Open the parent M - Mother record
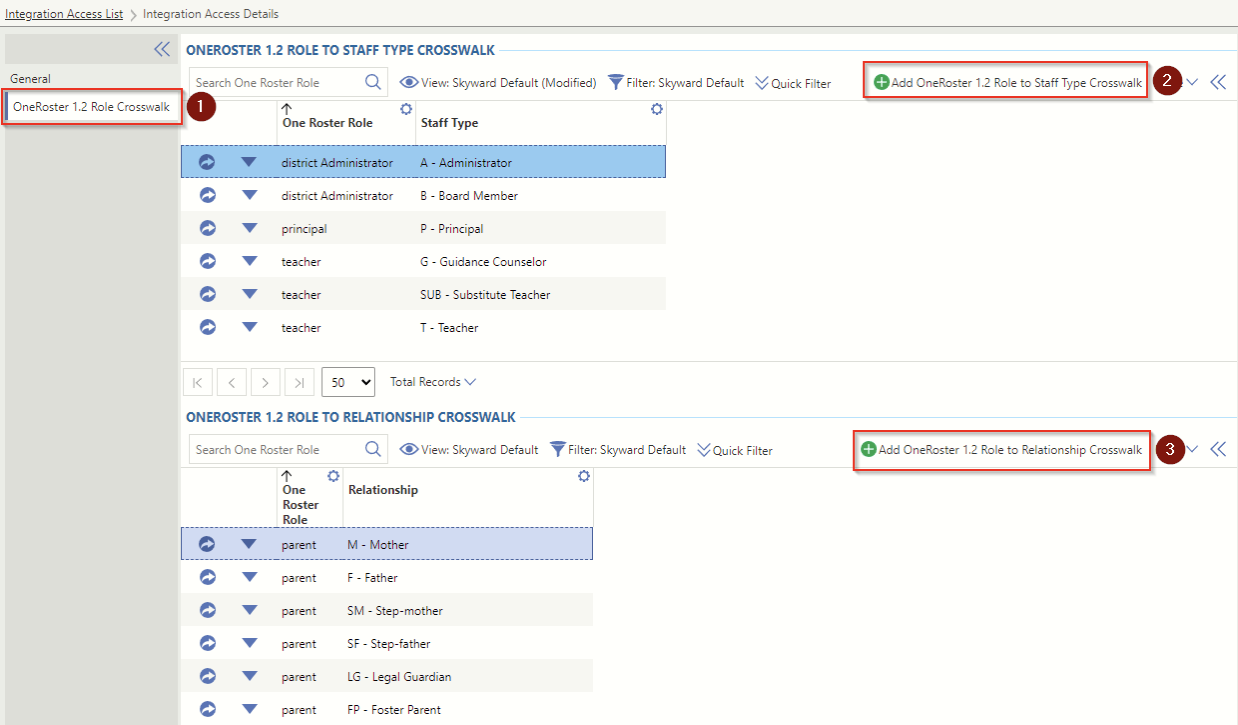 click(207, 544)
